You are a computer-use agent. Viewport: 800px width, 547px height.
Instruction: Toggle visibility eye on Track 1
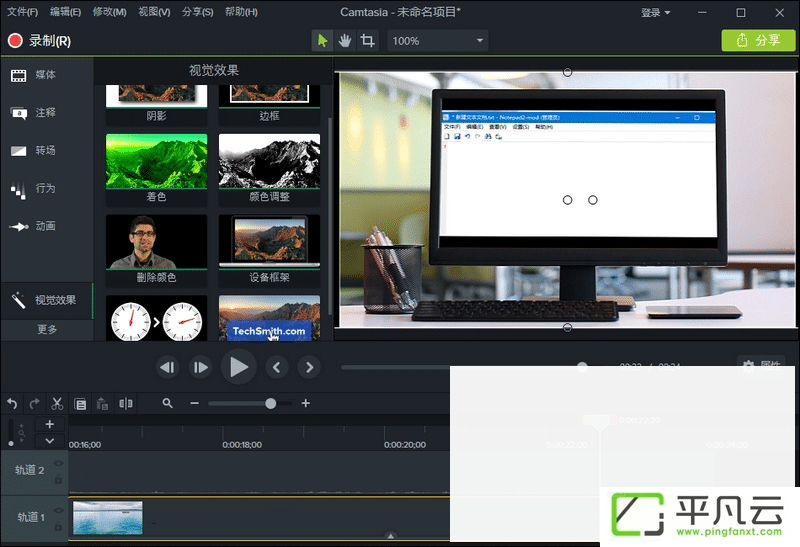pos(59,510)
